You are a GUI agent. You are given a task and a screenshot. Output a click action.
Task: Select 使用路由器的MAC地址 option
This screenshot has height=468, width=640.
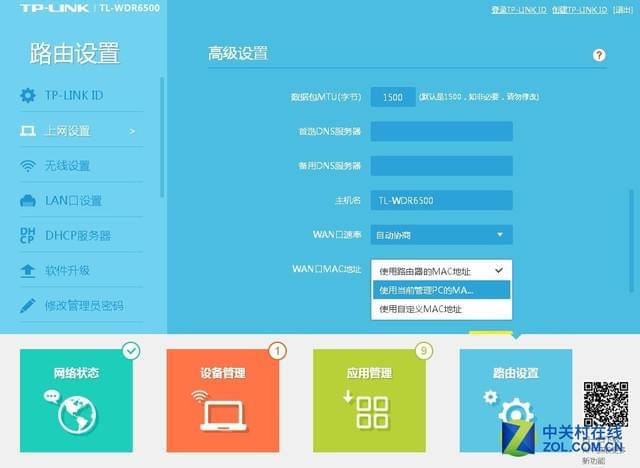(442, 271)
